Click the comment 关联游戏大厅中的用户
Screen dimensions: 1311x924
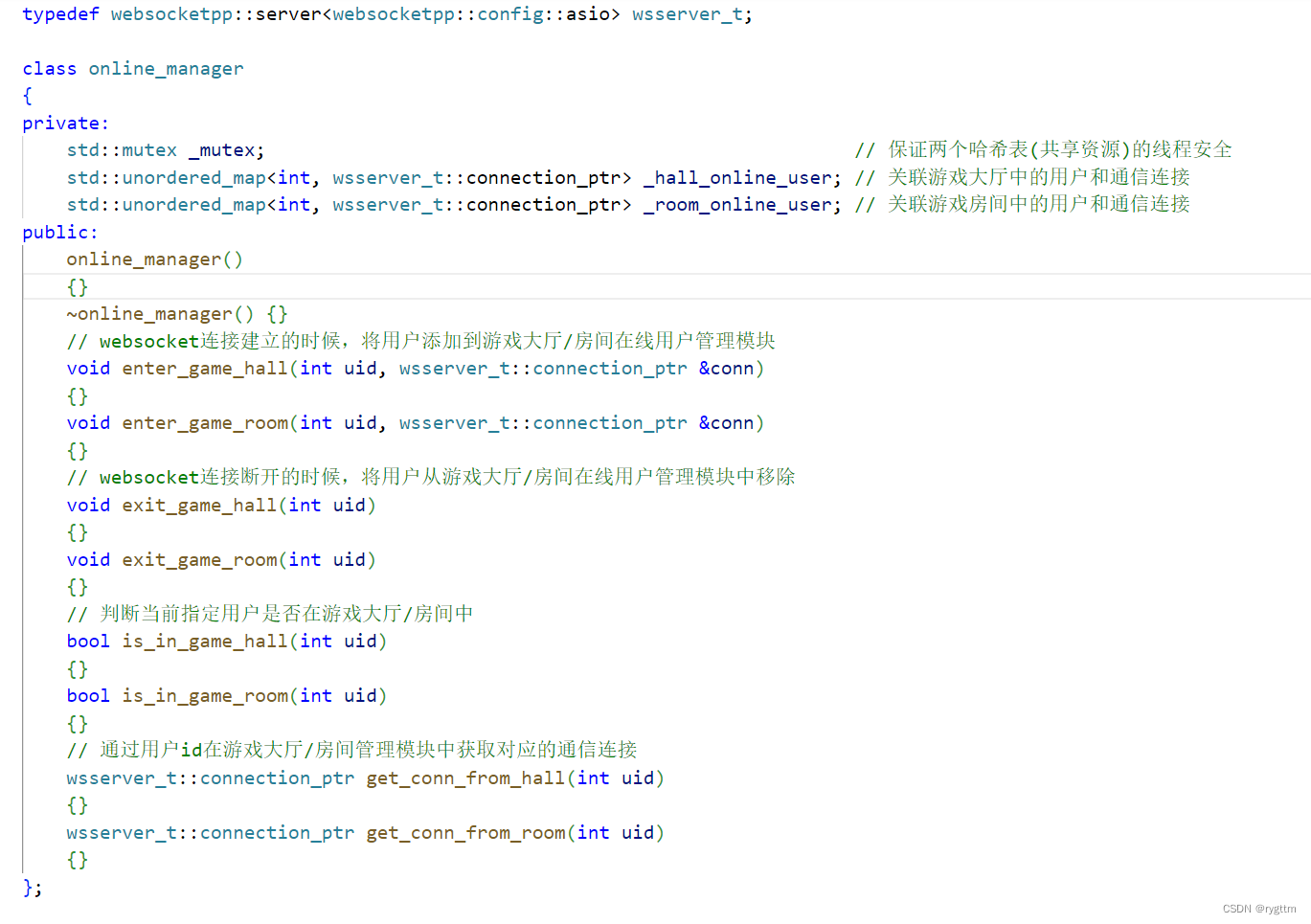(1023, 178)
